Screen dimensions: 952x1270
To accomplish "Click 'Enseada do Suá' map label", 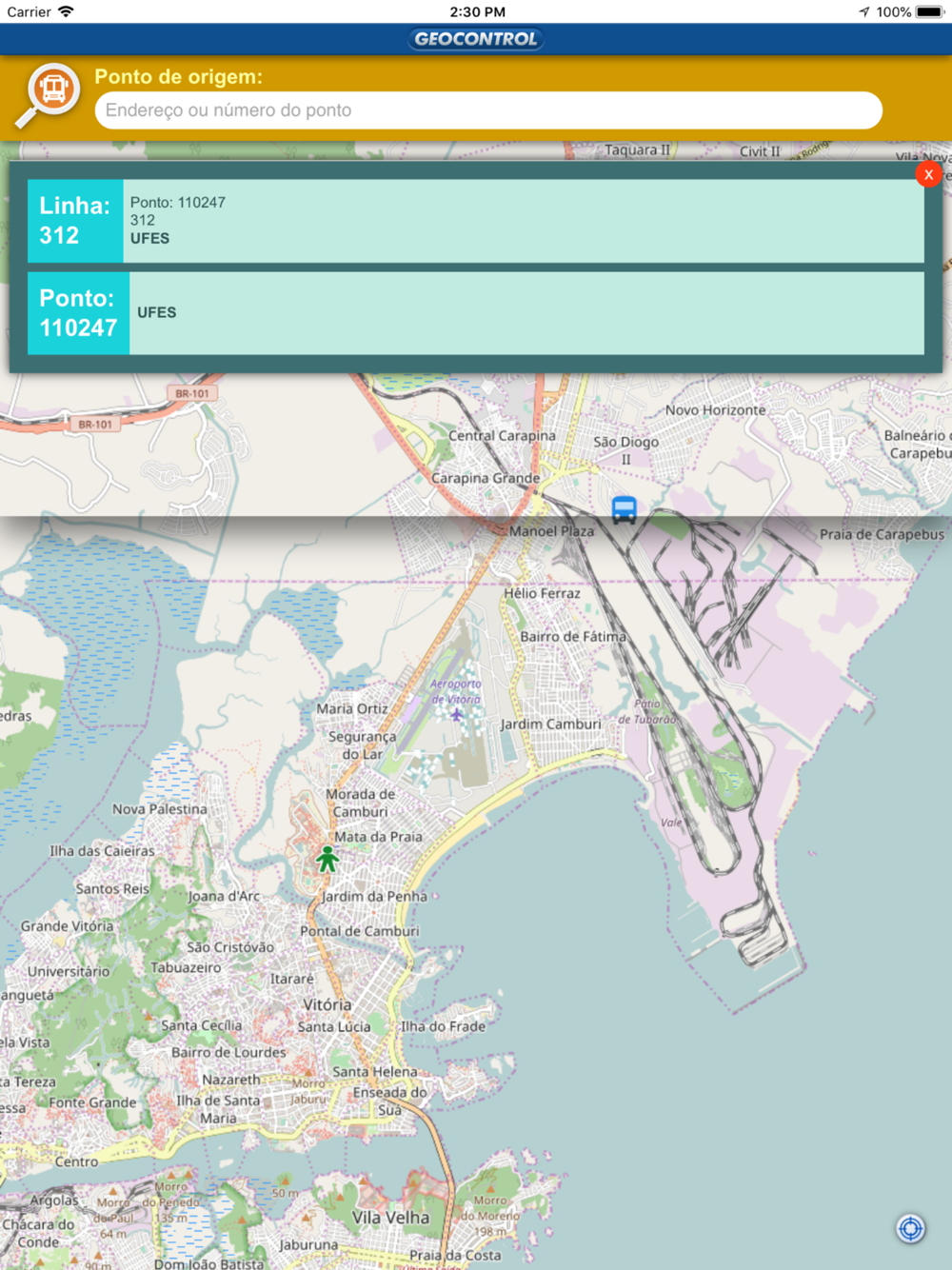I will (390, 1101).
